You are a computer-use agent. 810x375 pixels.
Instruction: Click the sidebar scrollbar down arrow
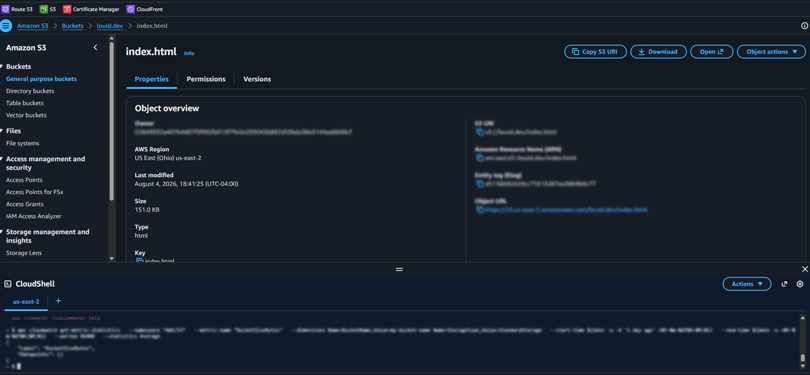point(112,258)
